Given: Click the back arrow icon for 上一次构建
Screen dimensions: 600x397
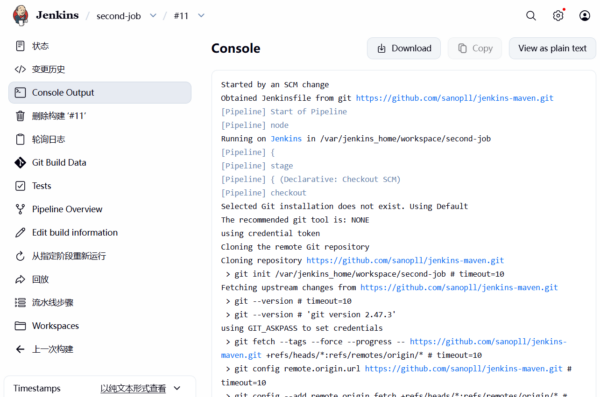Looking at the screenshot, I should pos(20,349).
